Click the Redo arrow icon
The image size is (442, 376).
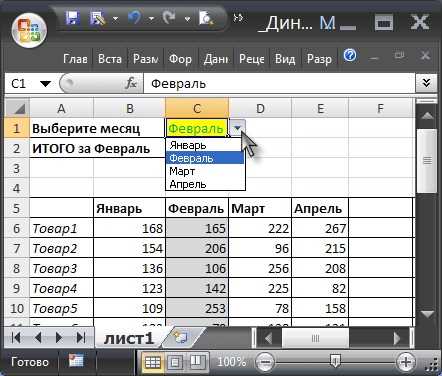tap(169, 18)
